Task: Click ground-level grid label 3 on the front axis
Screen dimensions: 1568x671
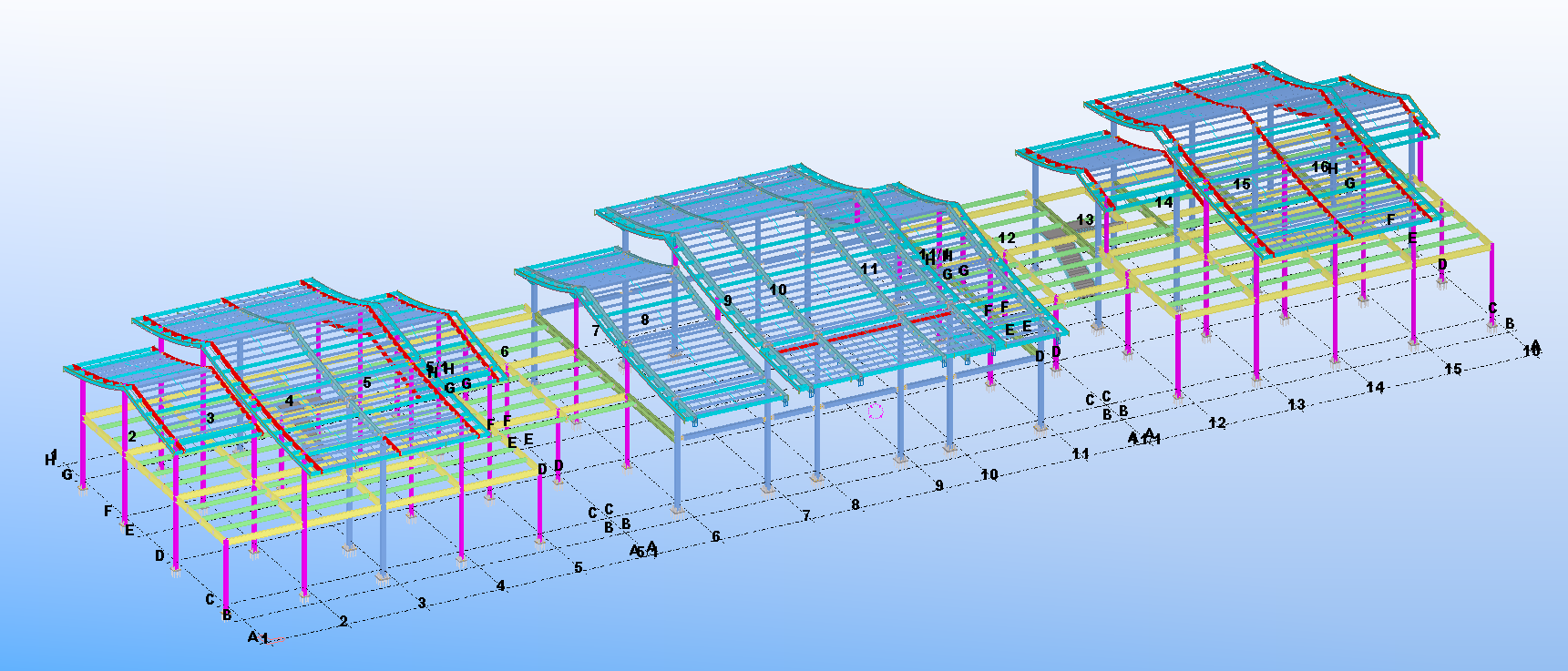Action: pos(422,604)
